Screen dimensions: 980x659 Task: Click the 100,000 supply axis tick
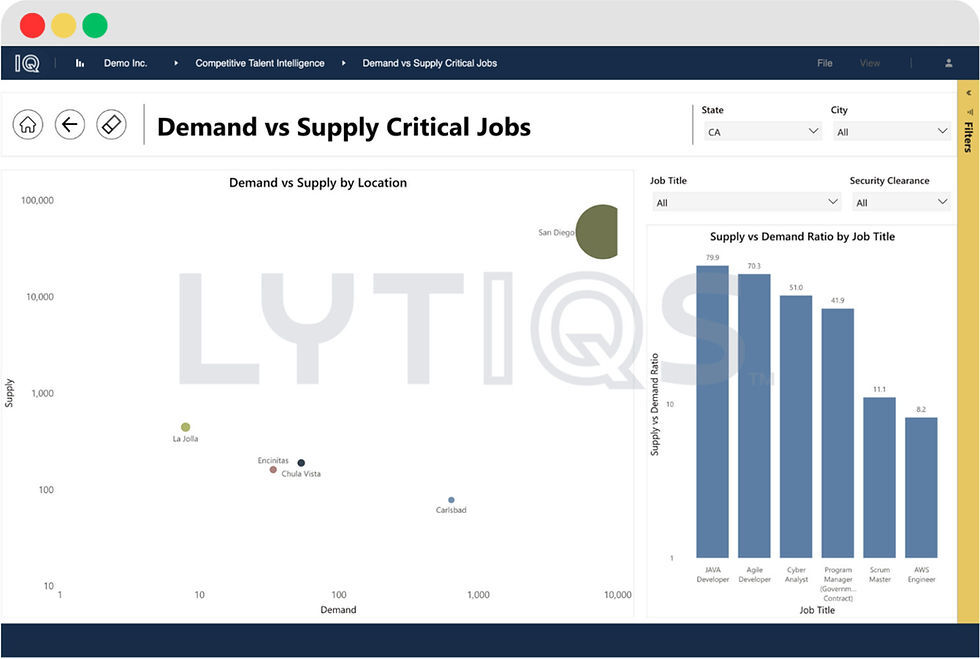tap(38, 200)
